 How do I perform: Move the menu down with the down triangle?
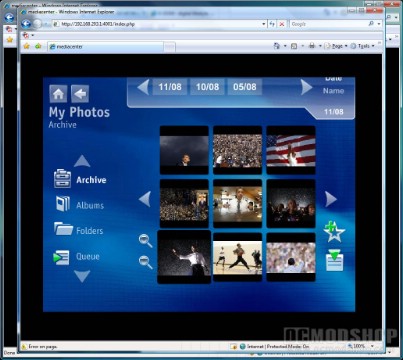(x=82, y=276)
